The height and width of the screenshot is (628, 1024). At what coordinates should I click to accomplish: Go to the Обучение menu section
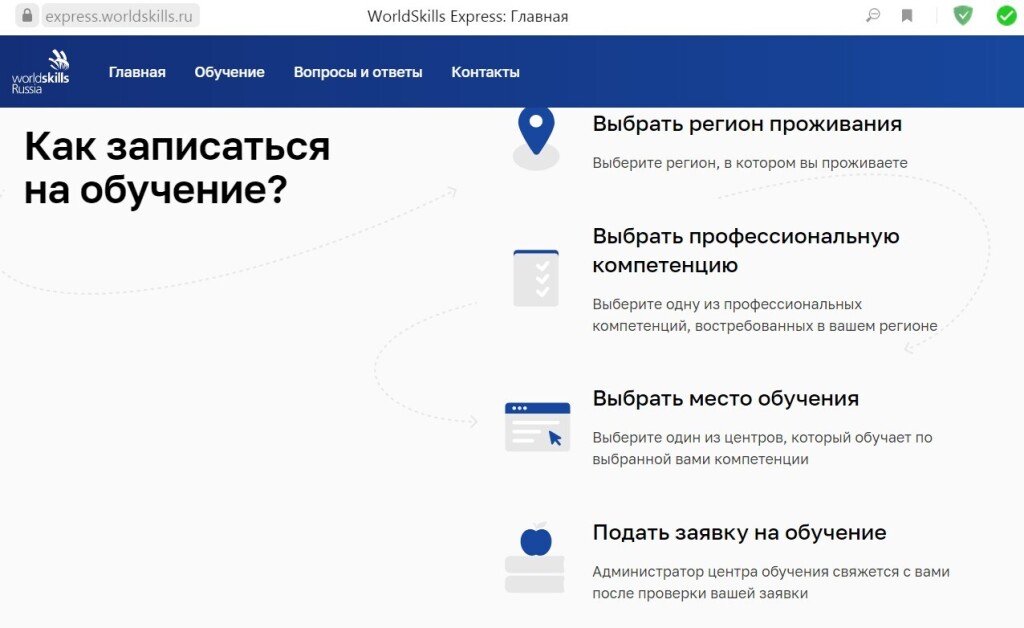[229, 72]
